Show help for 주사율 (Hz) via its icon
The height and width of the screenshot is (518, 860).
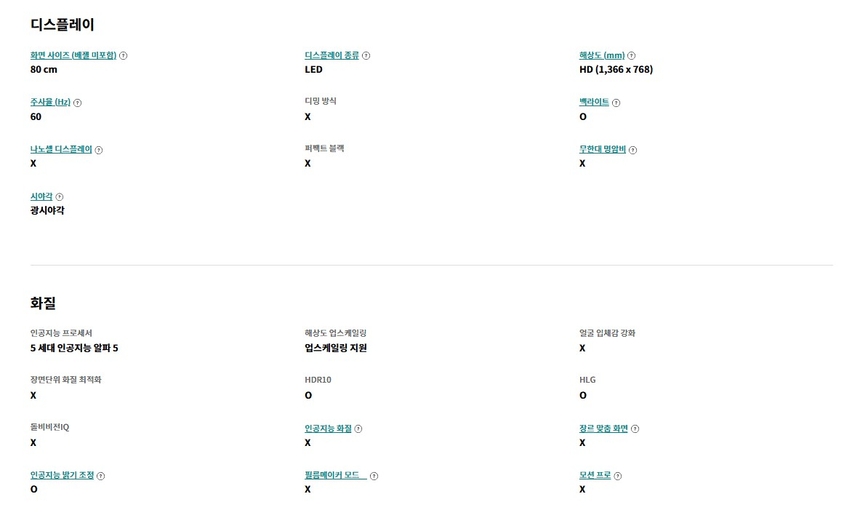78,103
